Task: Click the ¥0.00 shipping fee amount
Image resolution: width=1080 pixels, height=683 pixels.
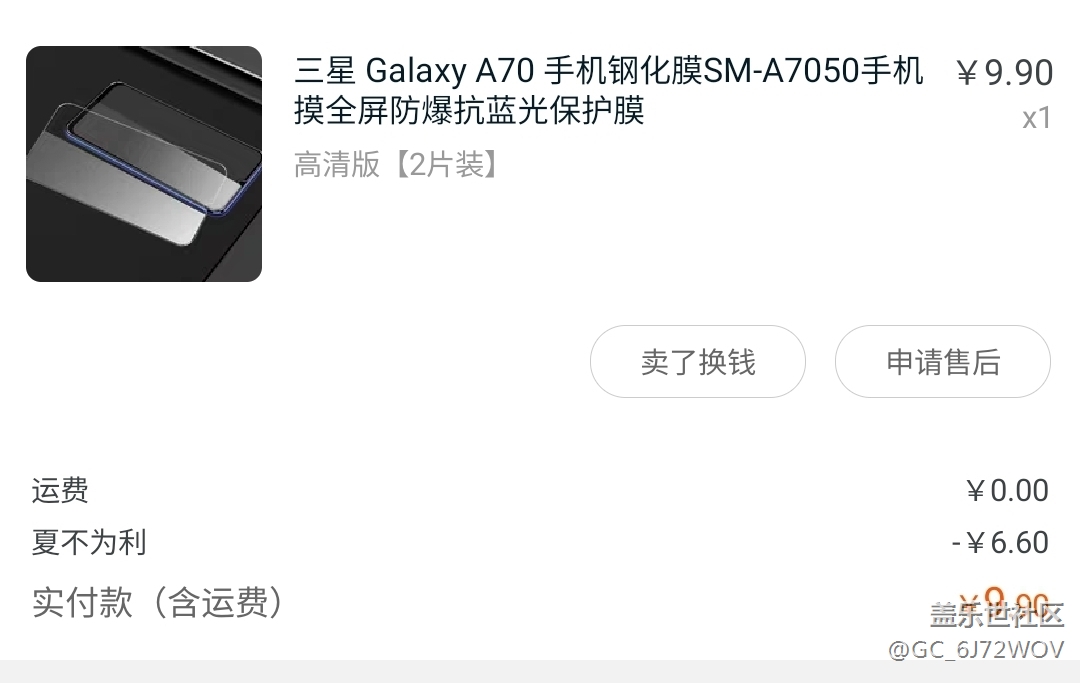Action: tap(1007, 491)
